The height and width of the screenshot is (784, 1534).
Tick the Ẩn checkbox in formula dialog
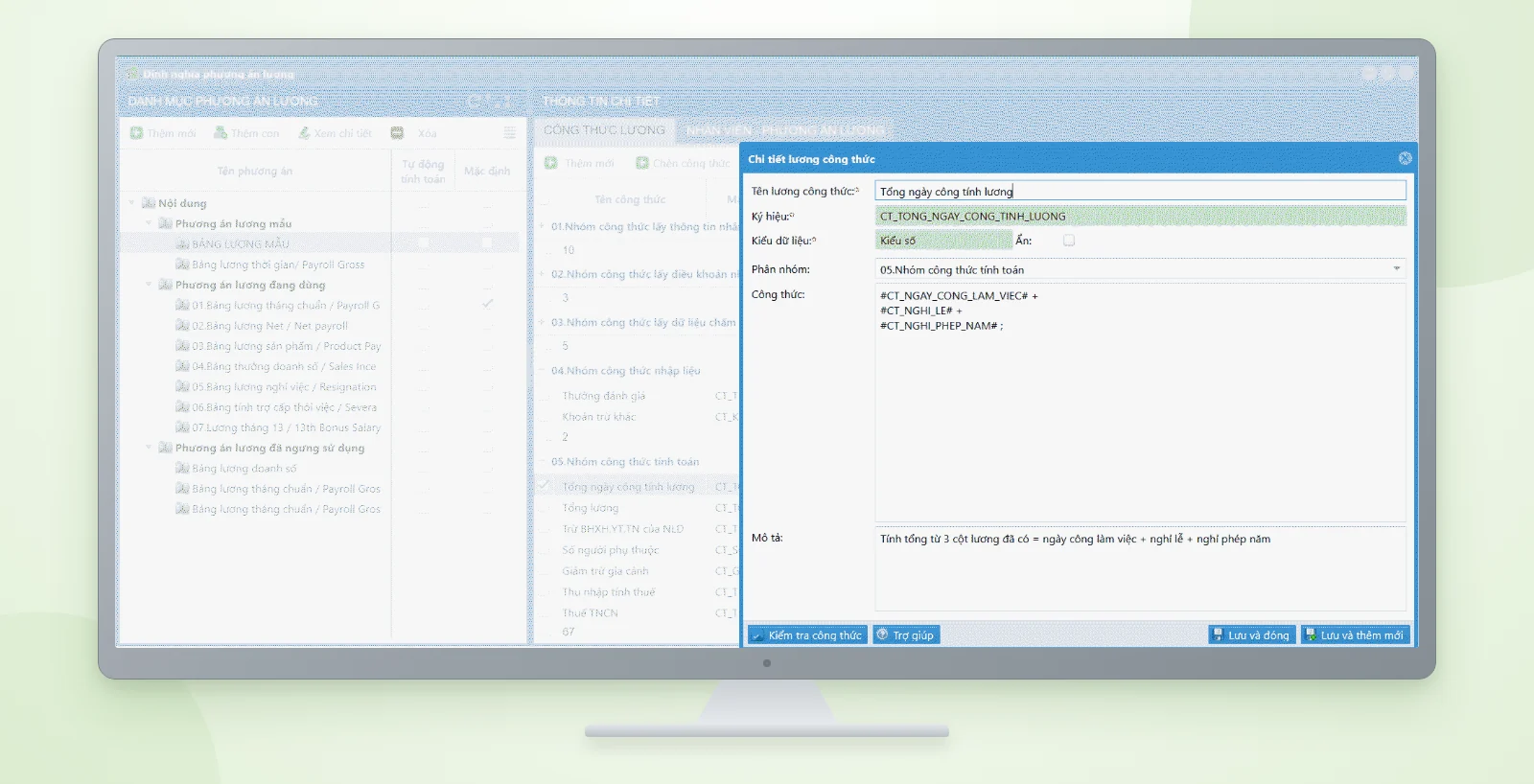coord(1069,241)
